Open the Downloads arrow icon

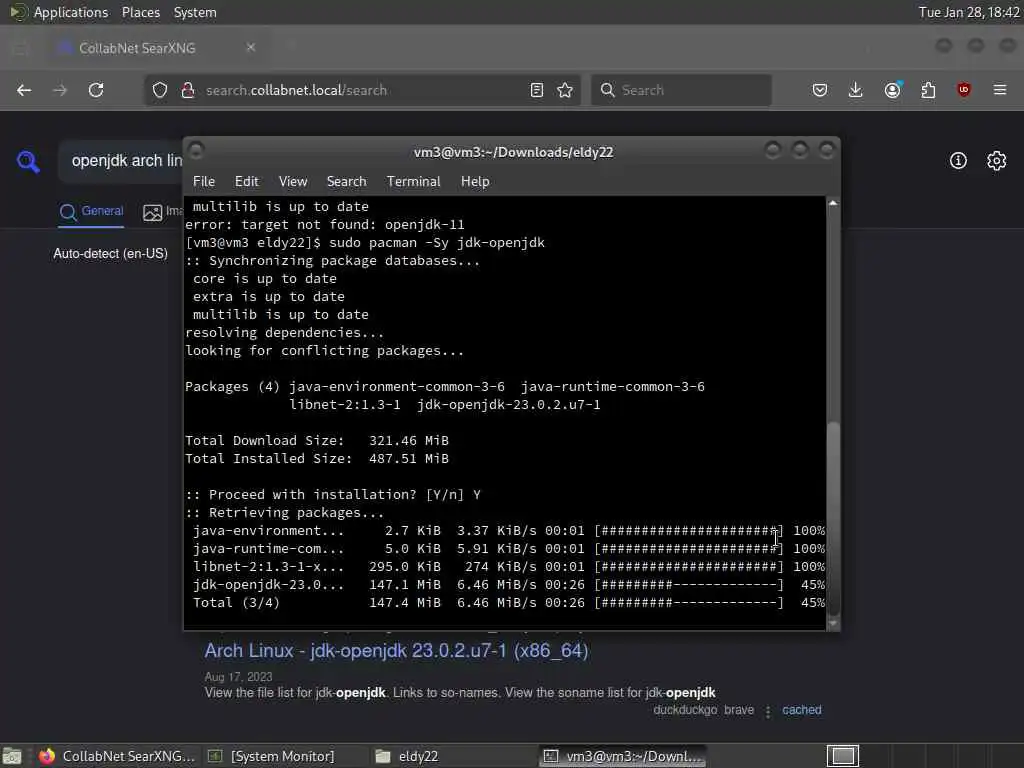click(856, 90)
